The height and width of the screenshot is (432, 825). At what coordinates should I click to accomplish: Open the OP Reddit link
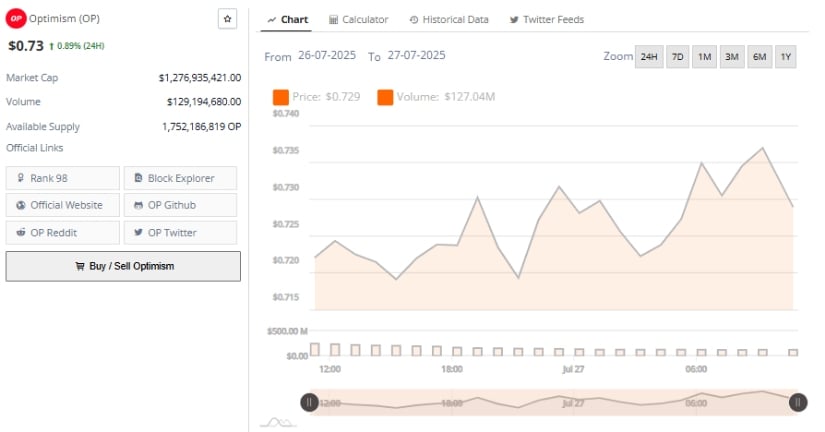pyautogui.click(x=63, y=233)
